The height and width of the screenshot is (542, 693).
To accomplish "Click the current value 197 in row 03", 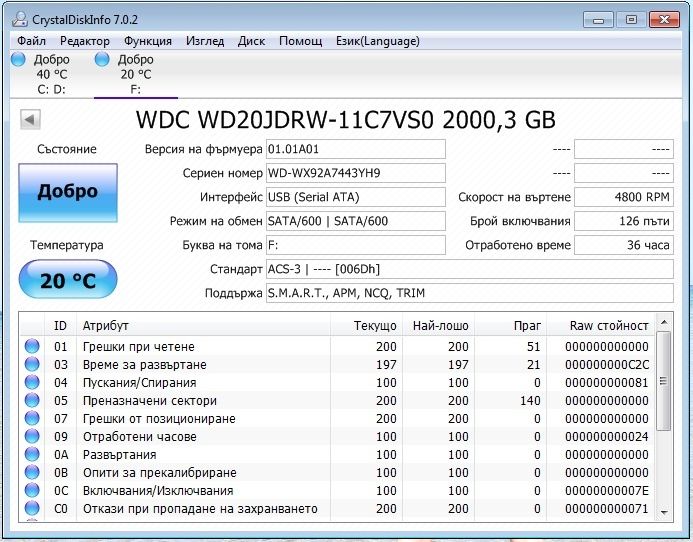I will [386, 365].
